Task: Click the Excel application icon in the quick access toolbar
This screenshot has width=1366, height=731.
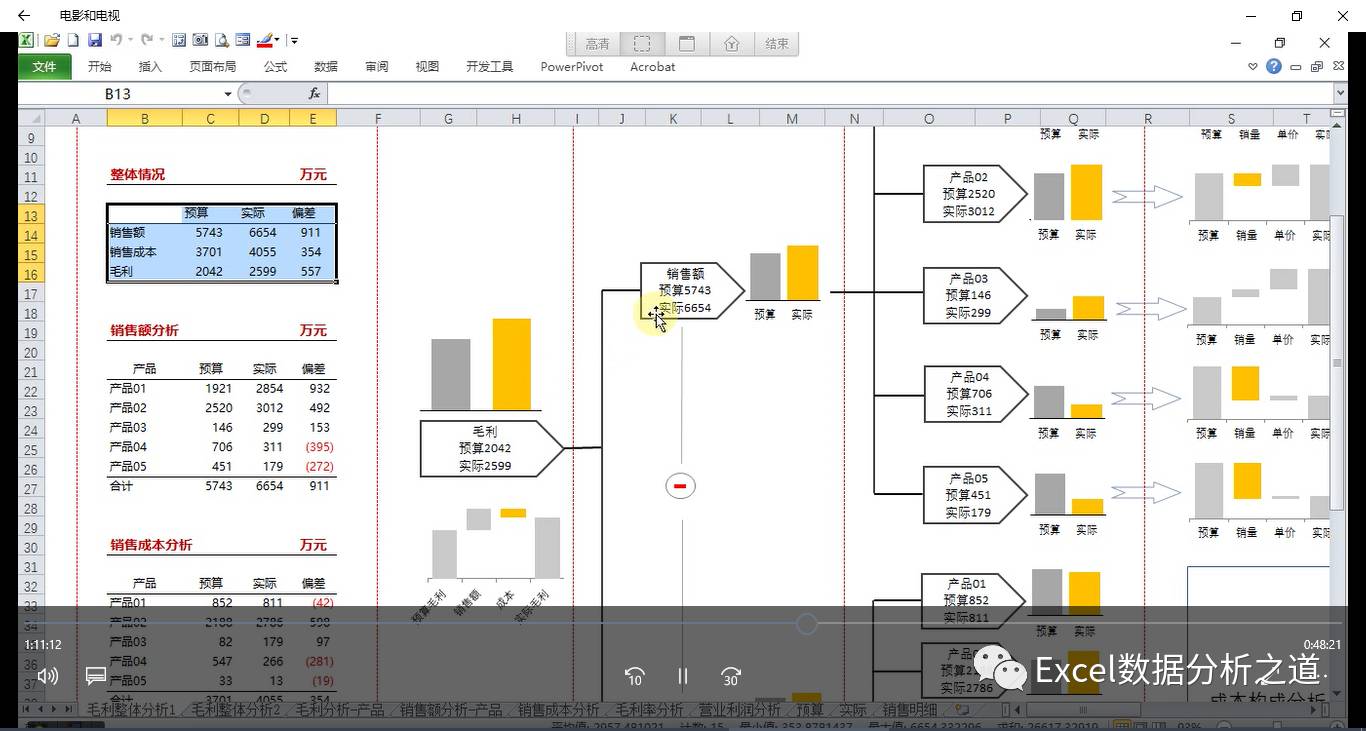Action: (x=27, y=40)
